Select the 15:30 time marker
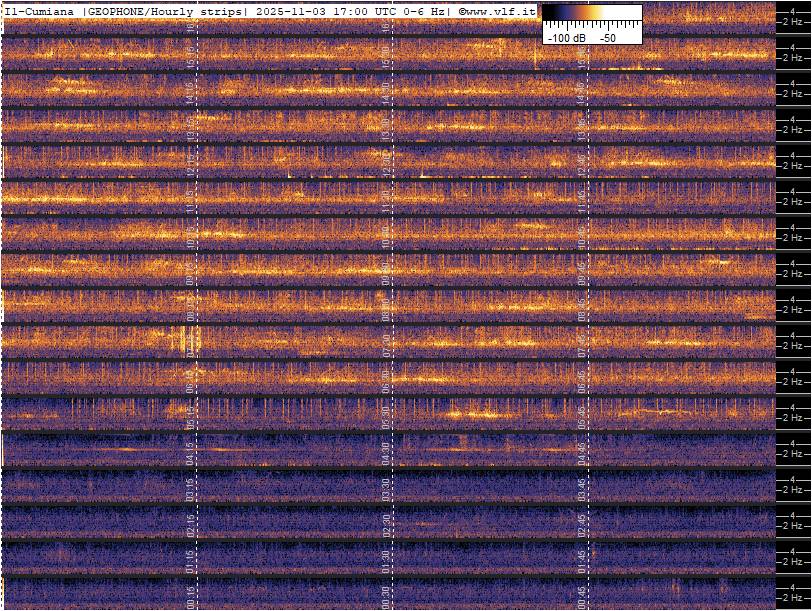The image size is (812, 611). click(x=386, y=56)
